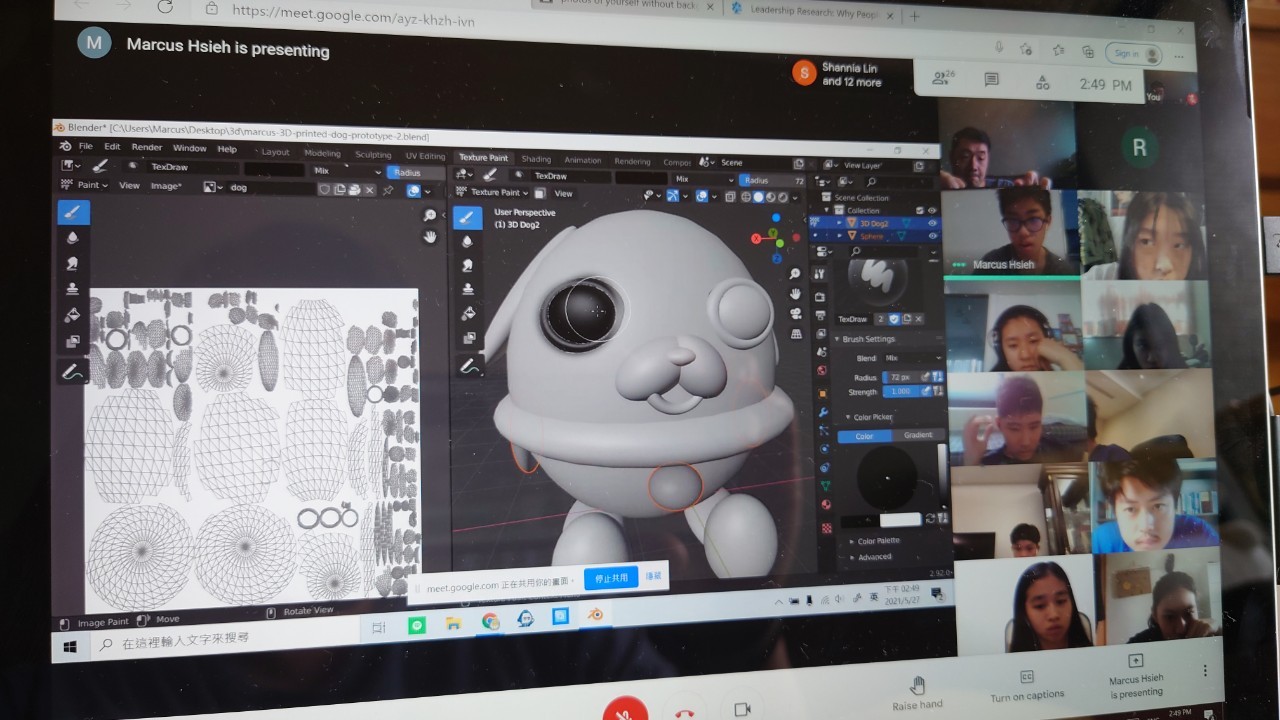Viewport: 1280px width, 720px height.
Task: Open the Render menu
Action: coord(146,147)
